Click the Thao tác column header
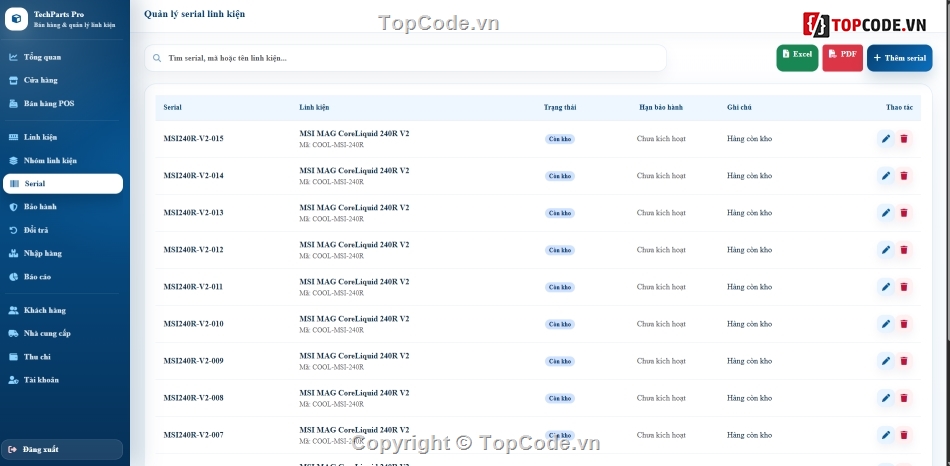 (899, 107)
